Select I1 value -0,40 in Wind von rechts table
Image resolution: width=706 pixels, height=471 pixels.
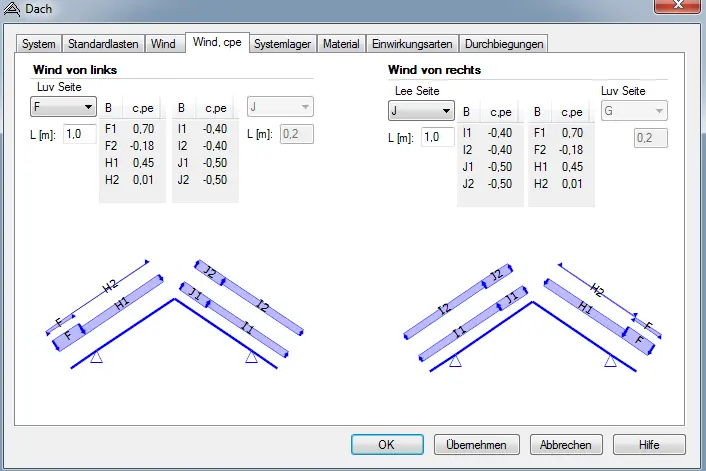[500, 133]
